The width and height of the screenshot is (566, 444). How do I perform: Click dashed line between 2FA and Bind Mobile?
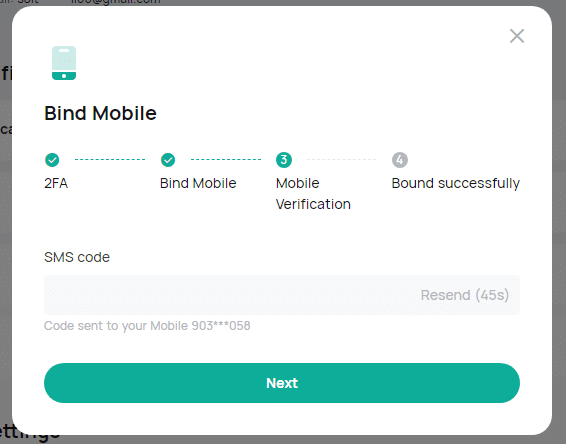pos(110,159)
